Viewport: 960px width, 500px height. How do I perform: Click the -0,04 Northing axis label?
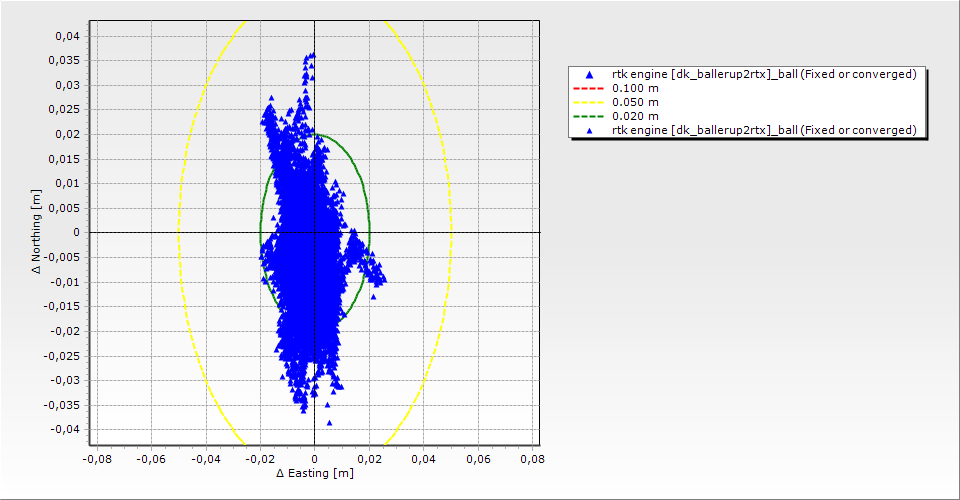(x=65, y=429)
